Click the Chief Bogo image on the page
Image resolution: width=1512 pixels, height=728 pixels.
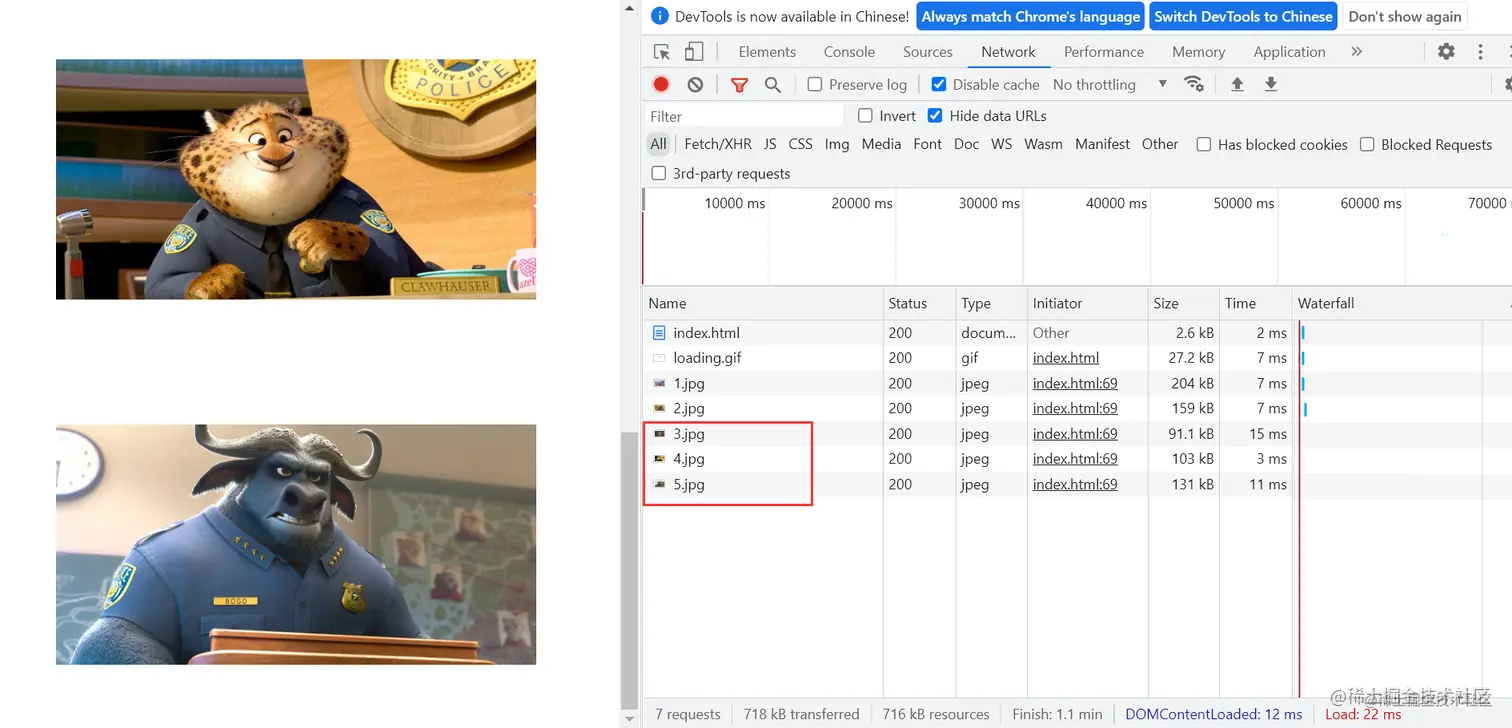pyautogui.click(x=296, y=544)
